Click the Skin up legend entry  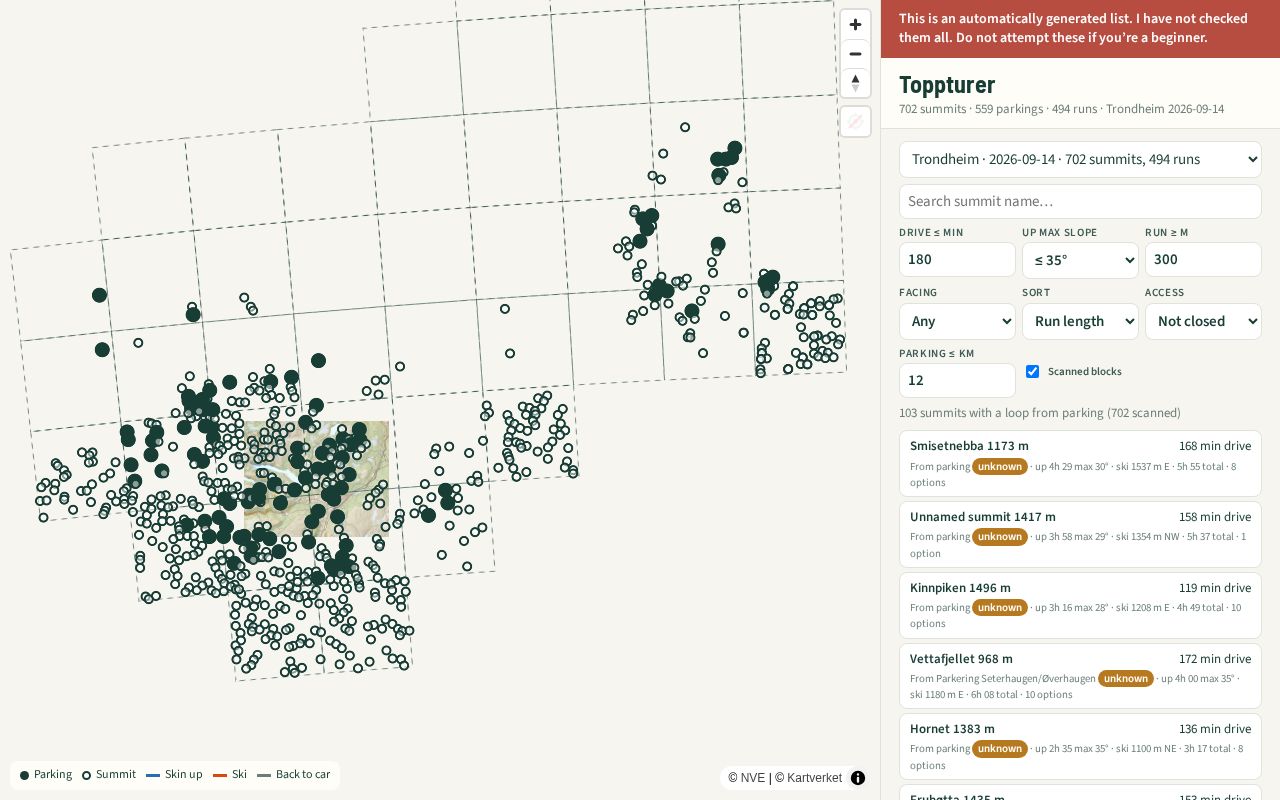pos(174,775)
